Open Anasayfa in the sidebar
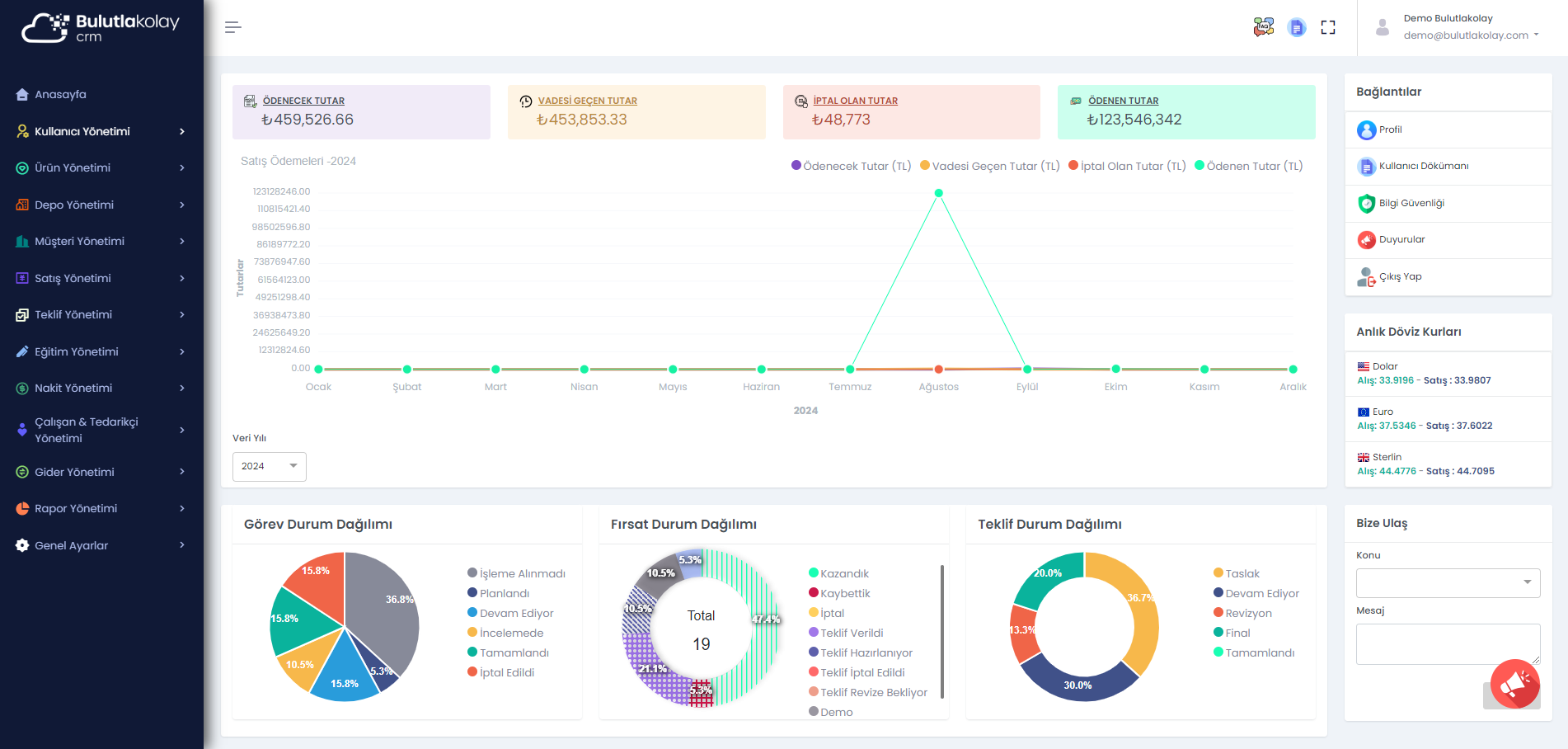This screenshot has width=1568, height=749. tap(60, 95)
